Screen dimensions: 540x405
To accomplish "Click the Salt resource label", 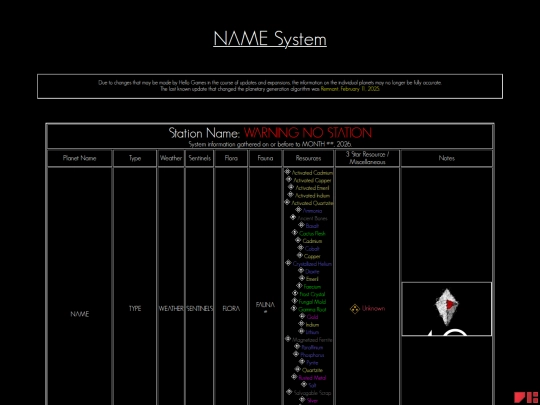I will (x=312, y=385).
